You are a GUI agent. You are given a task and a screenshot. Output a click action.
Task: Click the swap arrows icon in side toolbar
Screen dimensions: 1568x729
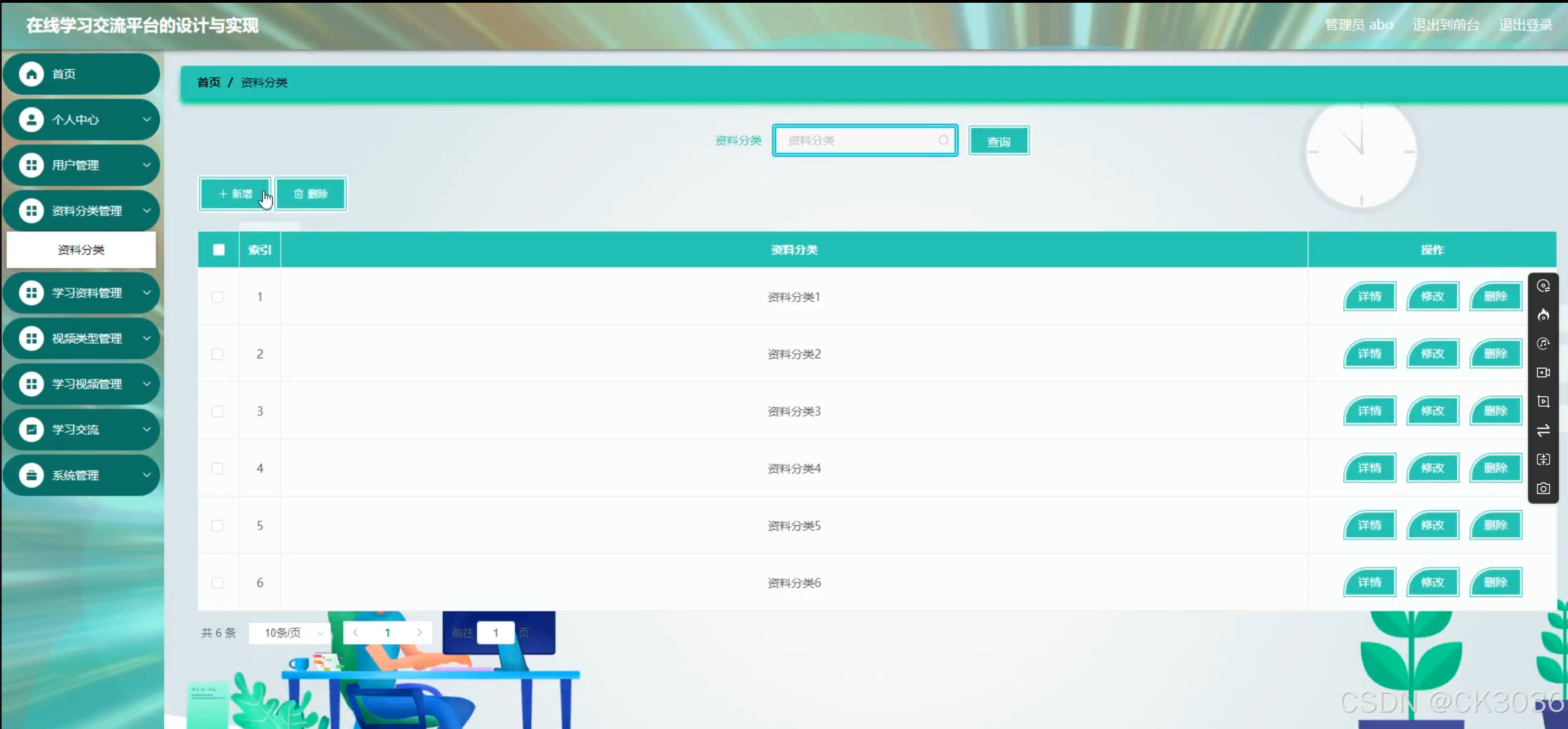1543,430
